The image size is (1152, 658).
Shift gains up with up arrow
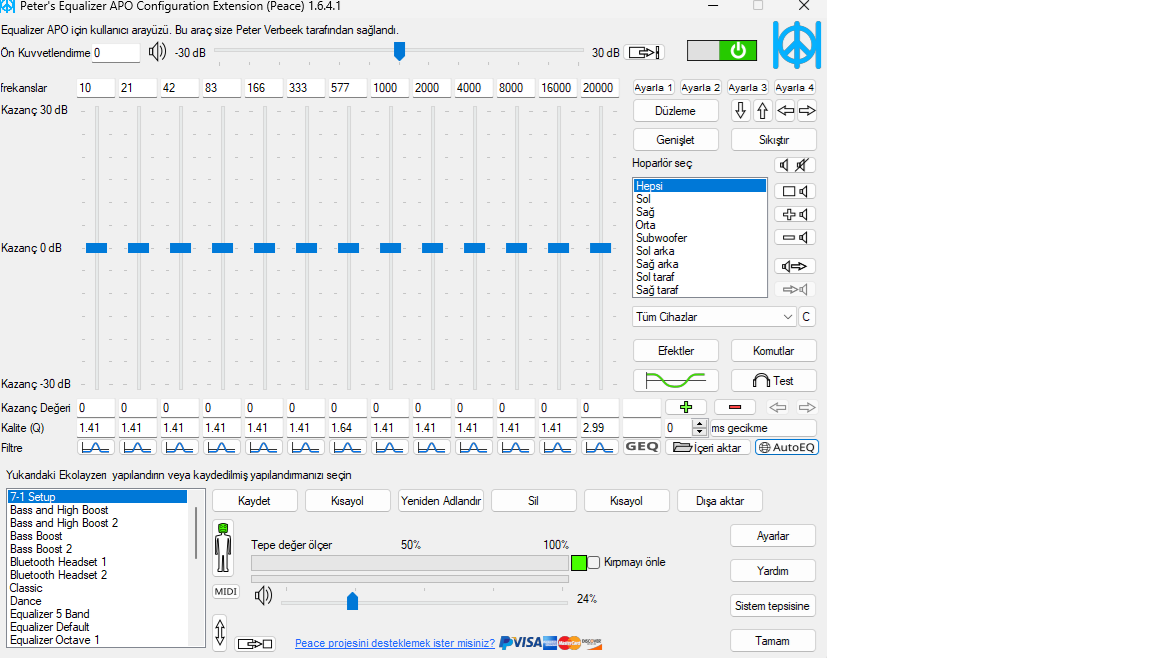763,111
